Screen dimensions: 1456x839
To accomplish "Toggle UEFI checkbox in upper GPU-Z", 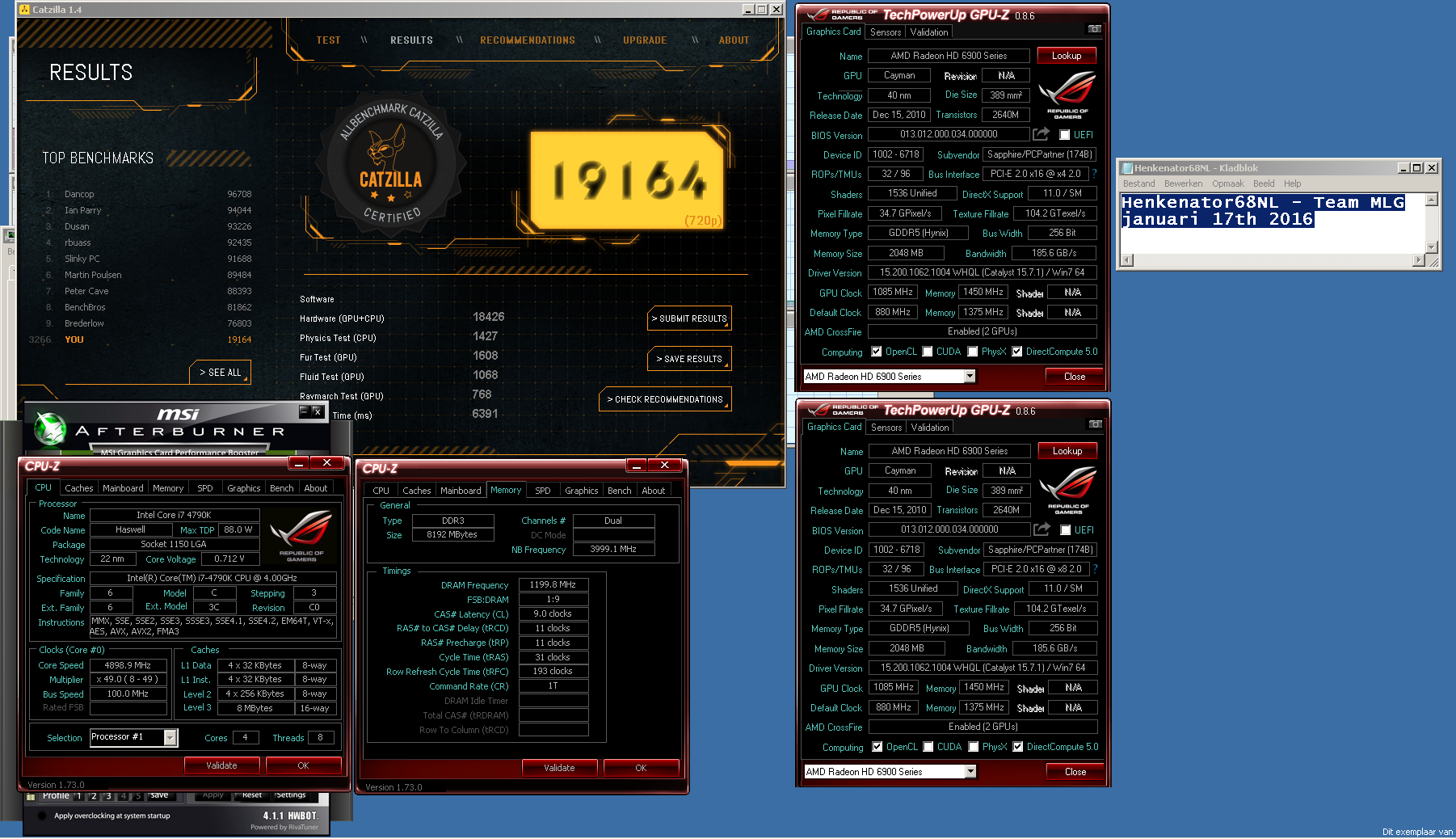I will 1064,135.
